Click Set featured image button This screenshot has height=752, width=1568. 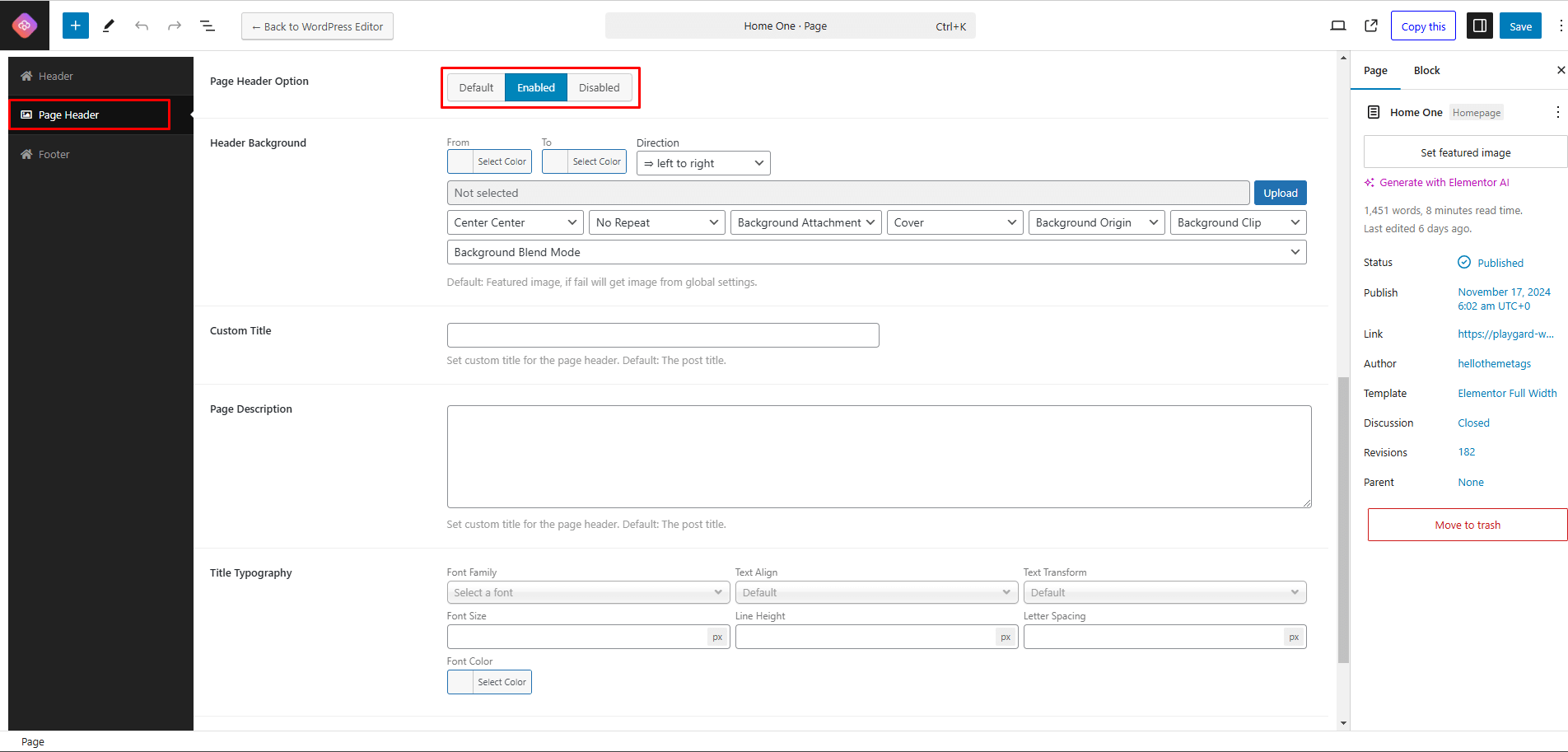(x=1466, y=152)
